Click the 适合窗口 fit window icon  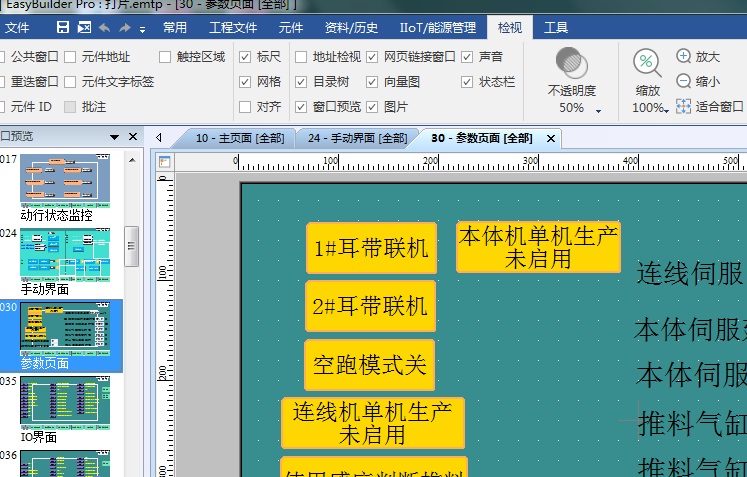click(x=684, y=106)
